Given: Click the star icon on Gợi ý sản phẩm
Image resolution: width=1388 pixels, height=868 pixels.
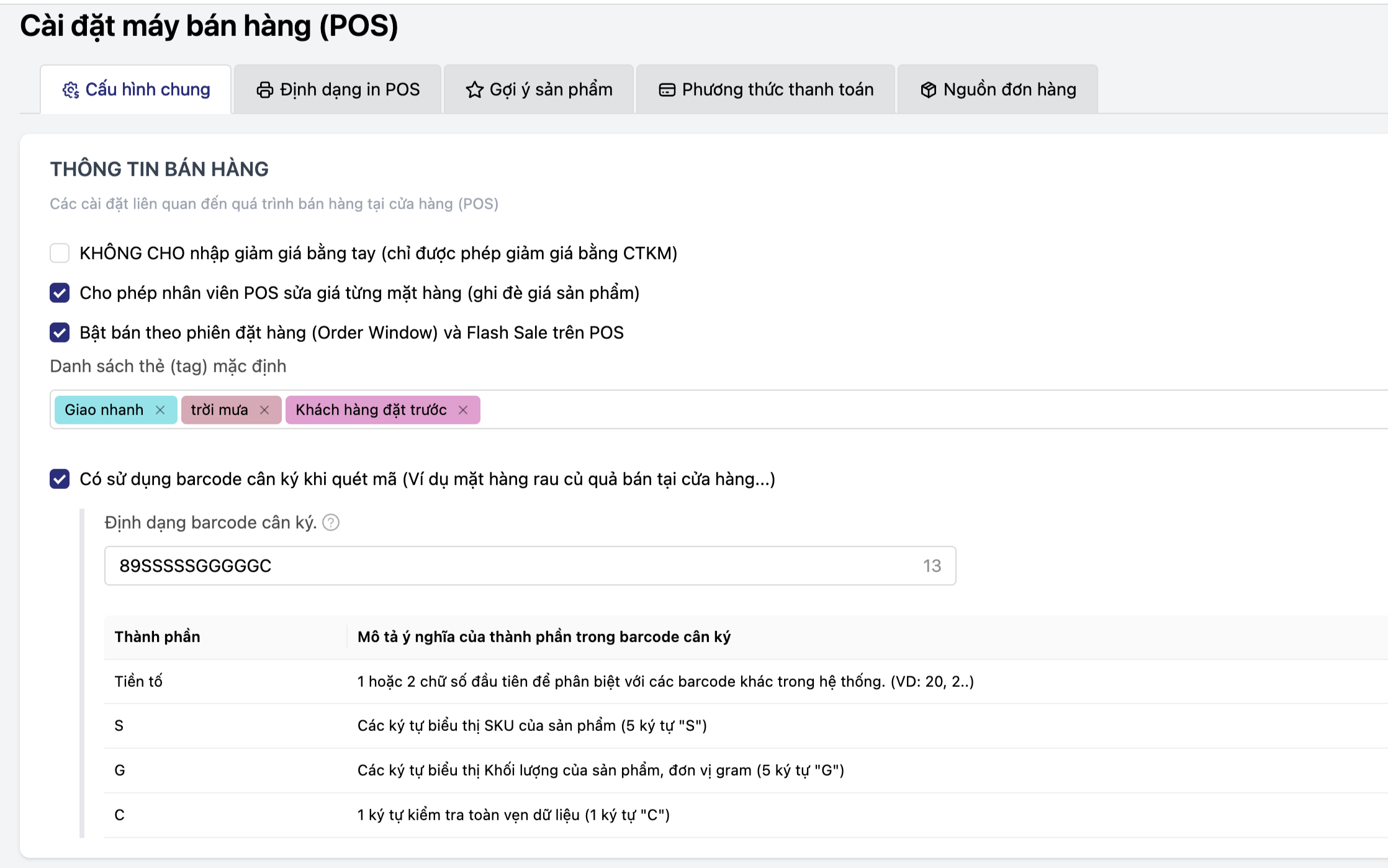Looking at the screenshot, I should pos(475,90).
